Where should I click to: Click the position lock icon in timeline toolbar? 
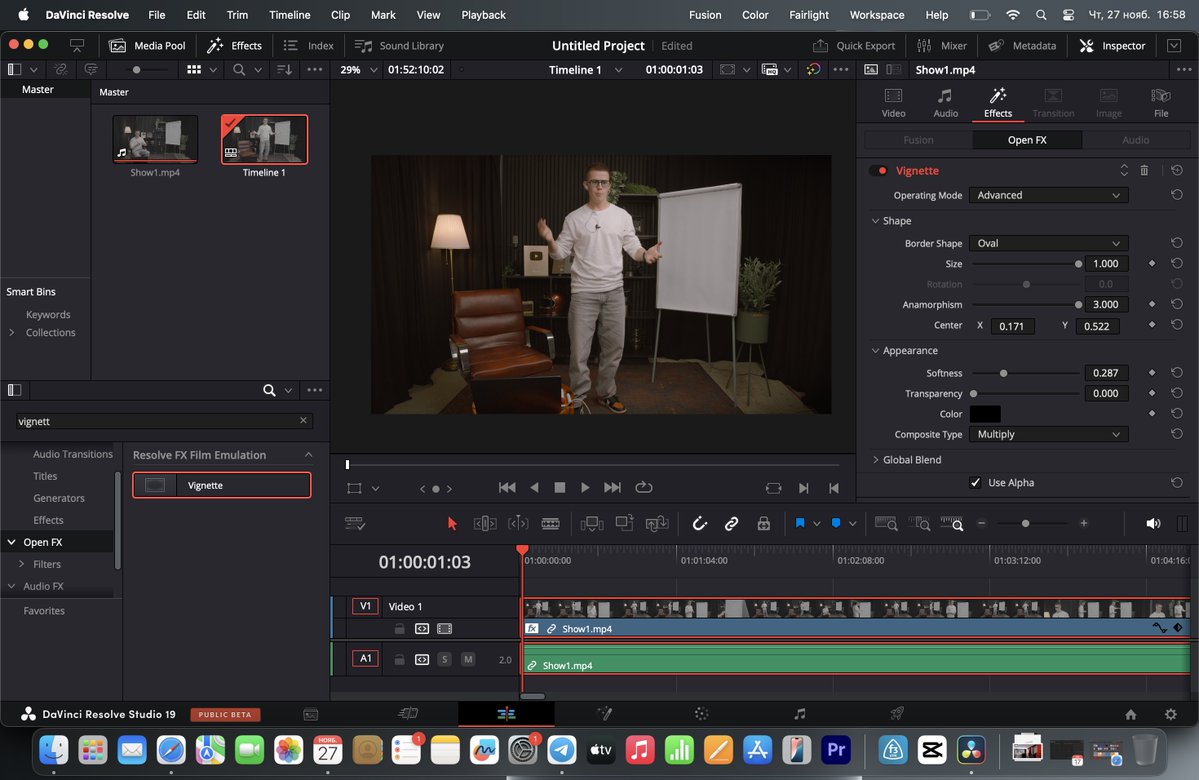(x=763, y=523)
